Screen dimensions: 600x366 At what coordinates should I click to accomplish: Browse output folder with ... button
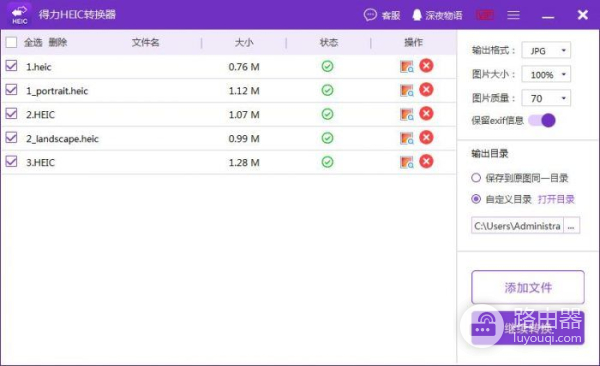coord(571,226)
